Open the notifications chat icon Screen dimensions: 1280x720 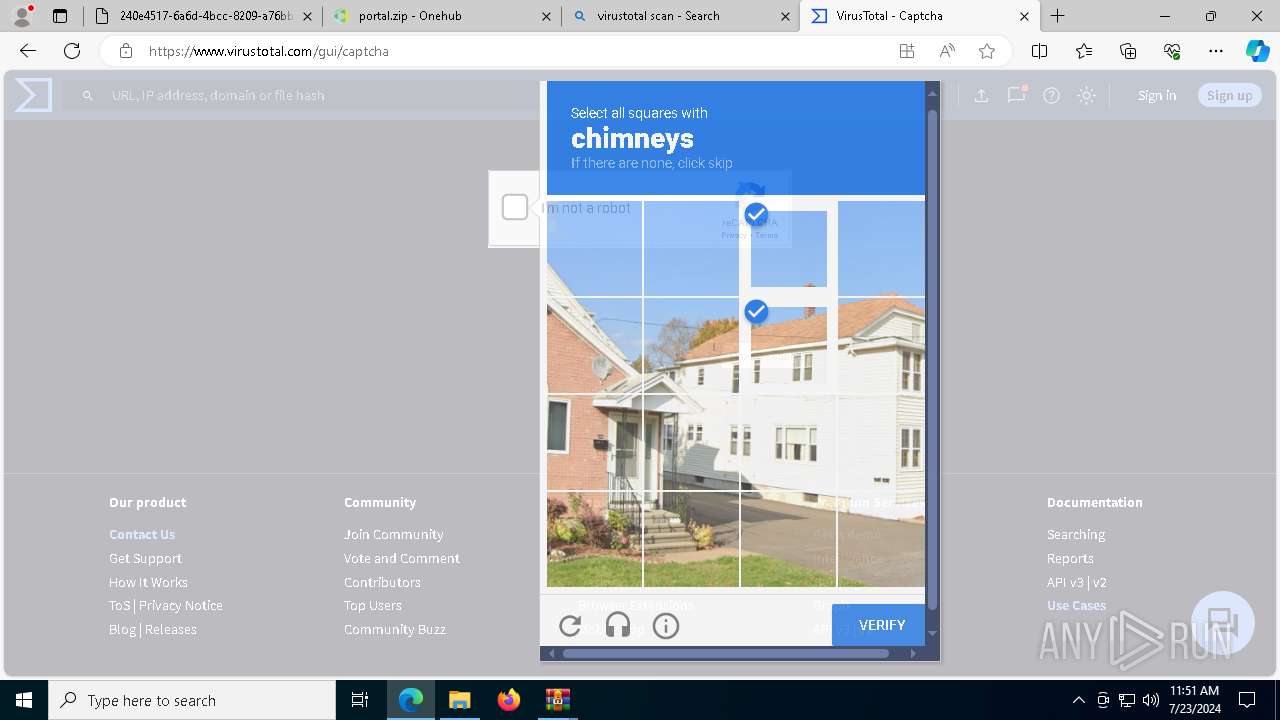pyautogui.click(x=1017, y=95)
